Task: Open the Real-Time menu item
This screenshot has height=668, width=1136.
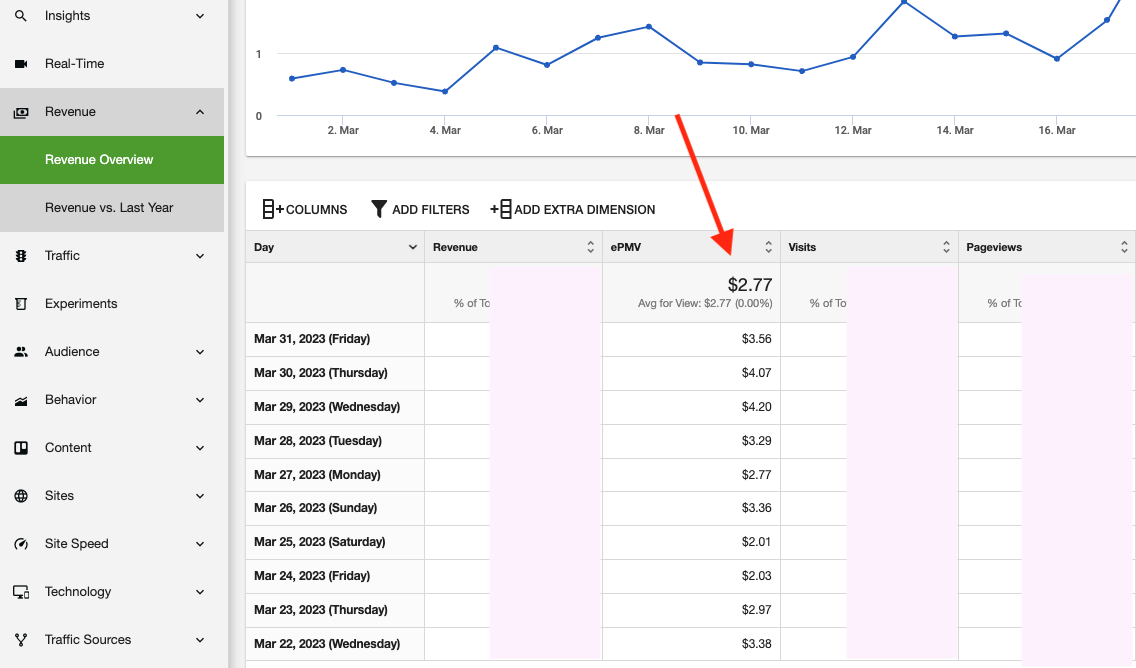Action: coord(112,64)
